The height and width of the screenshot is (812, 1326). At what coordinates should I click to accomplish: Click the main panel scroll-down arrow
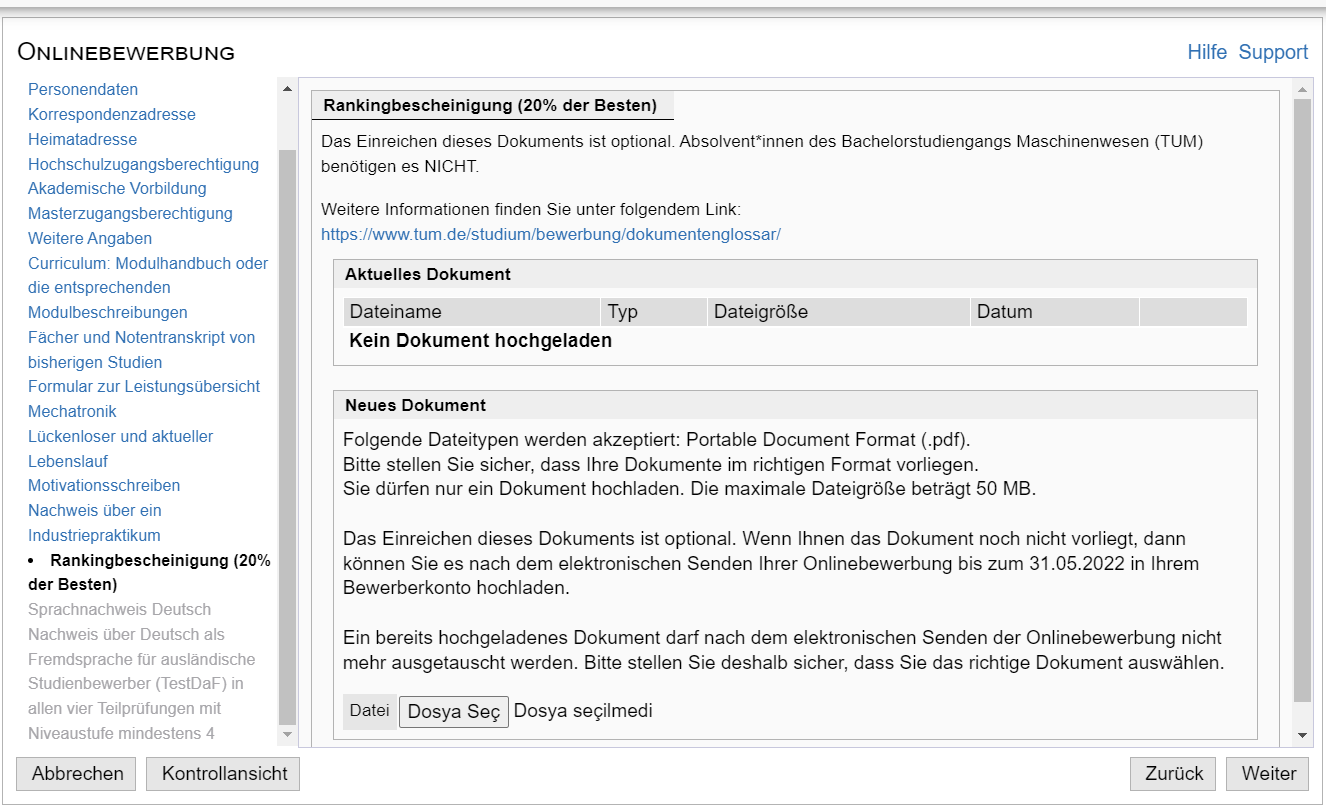1301,735
